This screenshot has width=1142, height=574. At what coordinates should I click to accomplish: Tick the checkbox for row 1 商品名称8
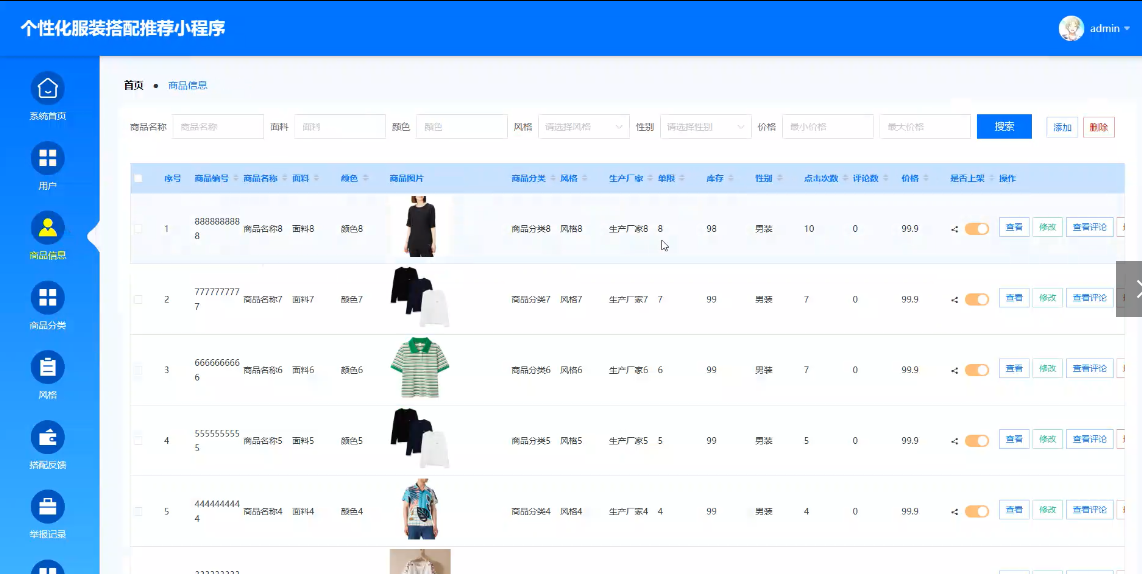[x=138, y=229]
